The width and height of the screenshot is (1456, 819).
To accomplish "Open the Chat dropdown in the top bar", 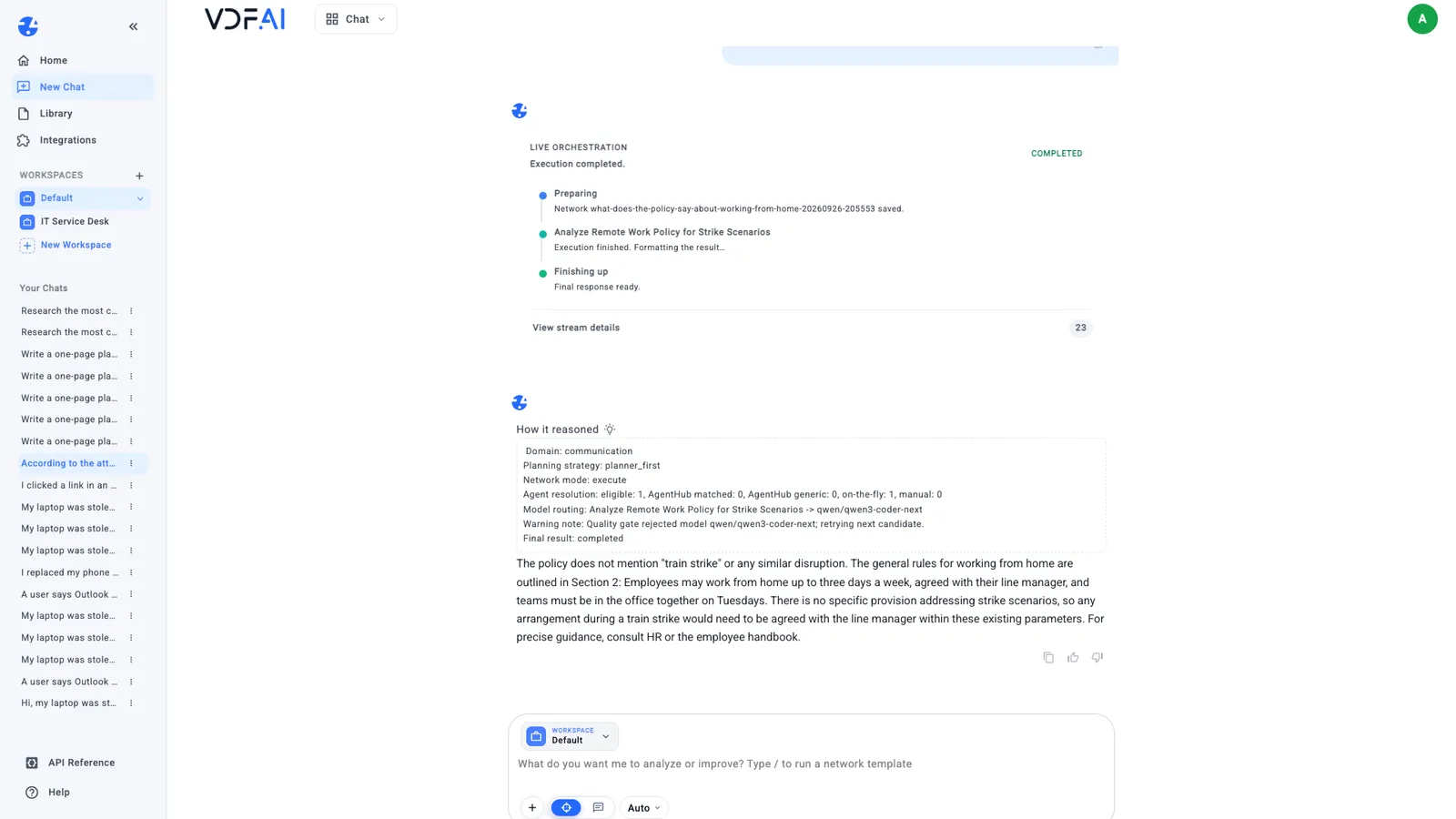I will point(356,19).
